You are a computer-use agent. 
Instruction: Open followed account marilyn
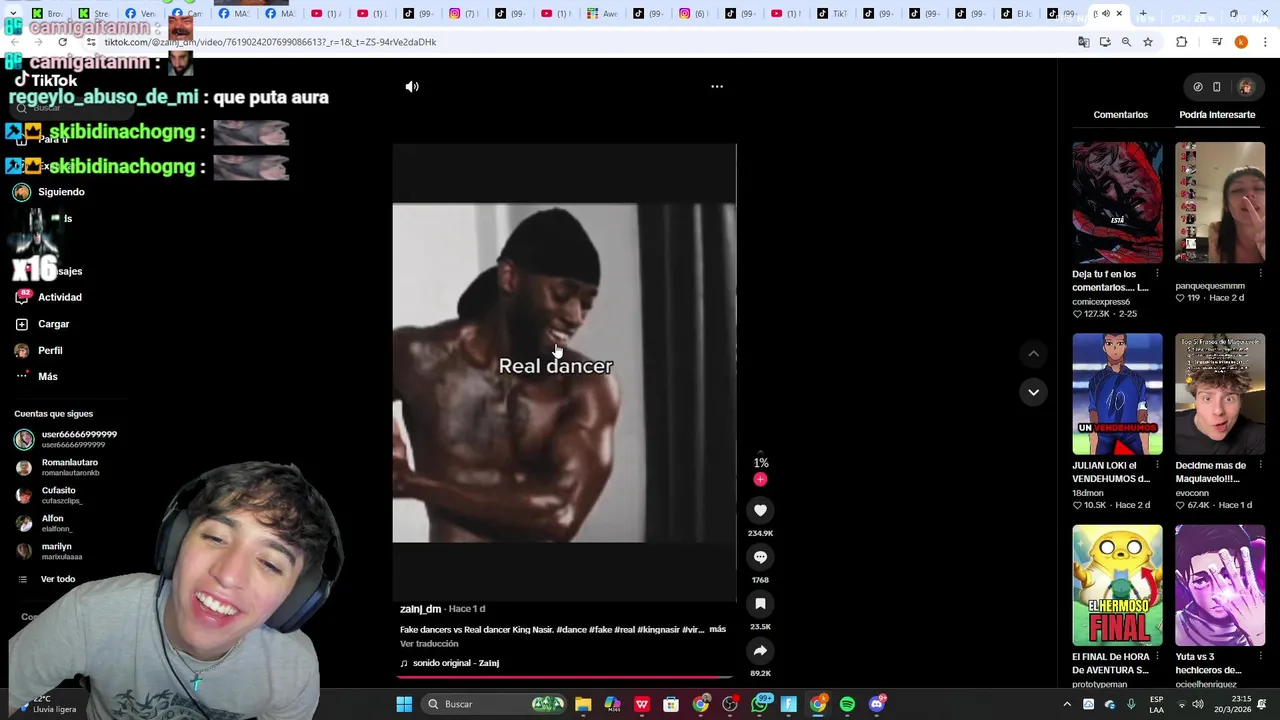click(x=50, y=551)
